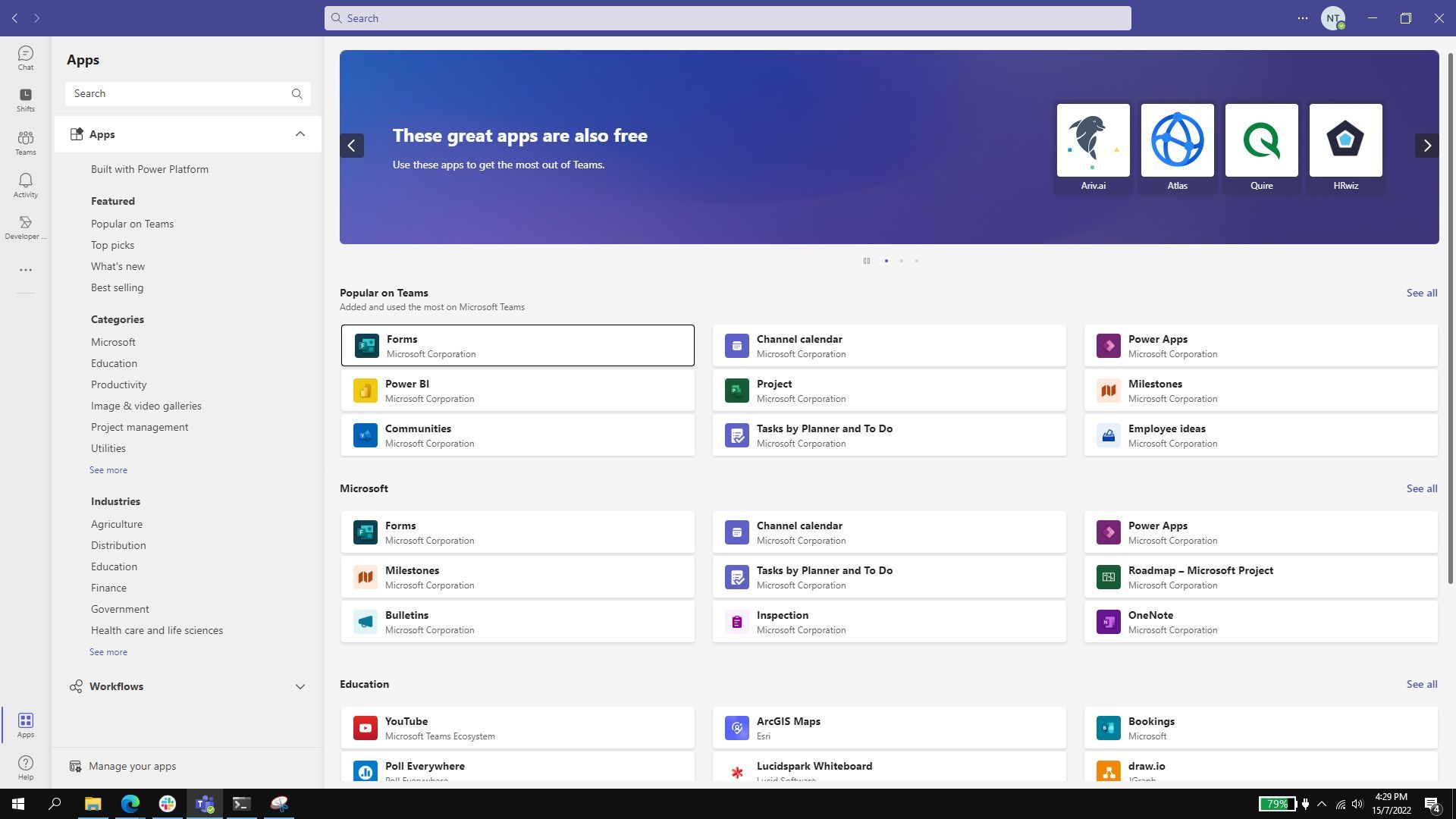Go back using the title bar arrow
Viewport: 1456px width, 819px height.
[x=15, y=18]
